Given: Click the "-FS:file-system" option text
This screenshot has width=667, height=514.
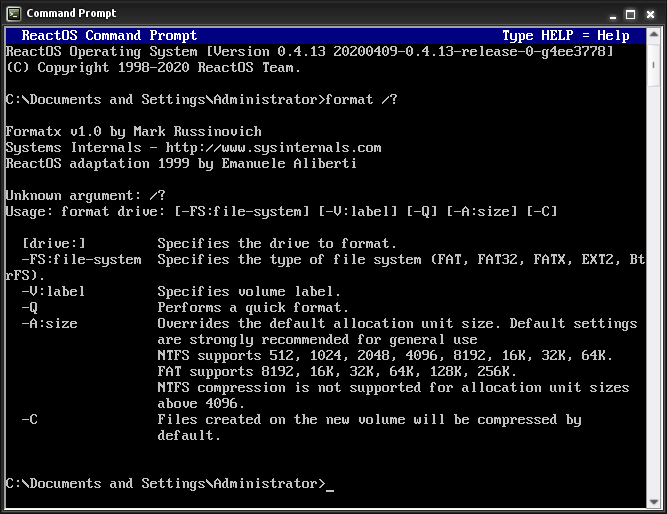Looking at the screenshot, I should (x=81, y=259).
